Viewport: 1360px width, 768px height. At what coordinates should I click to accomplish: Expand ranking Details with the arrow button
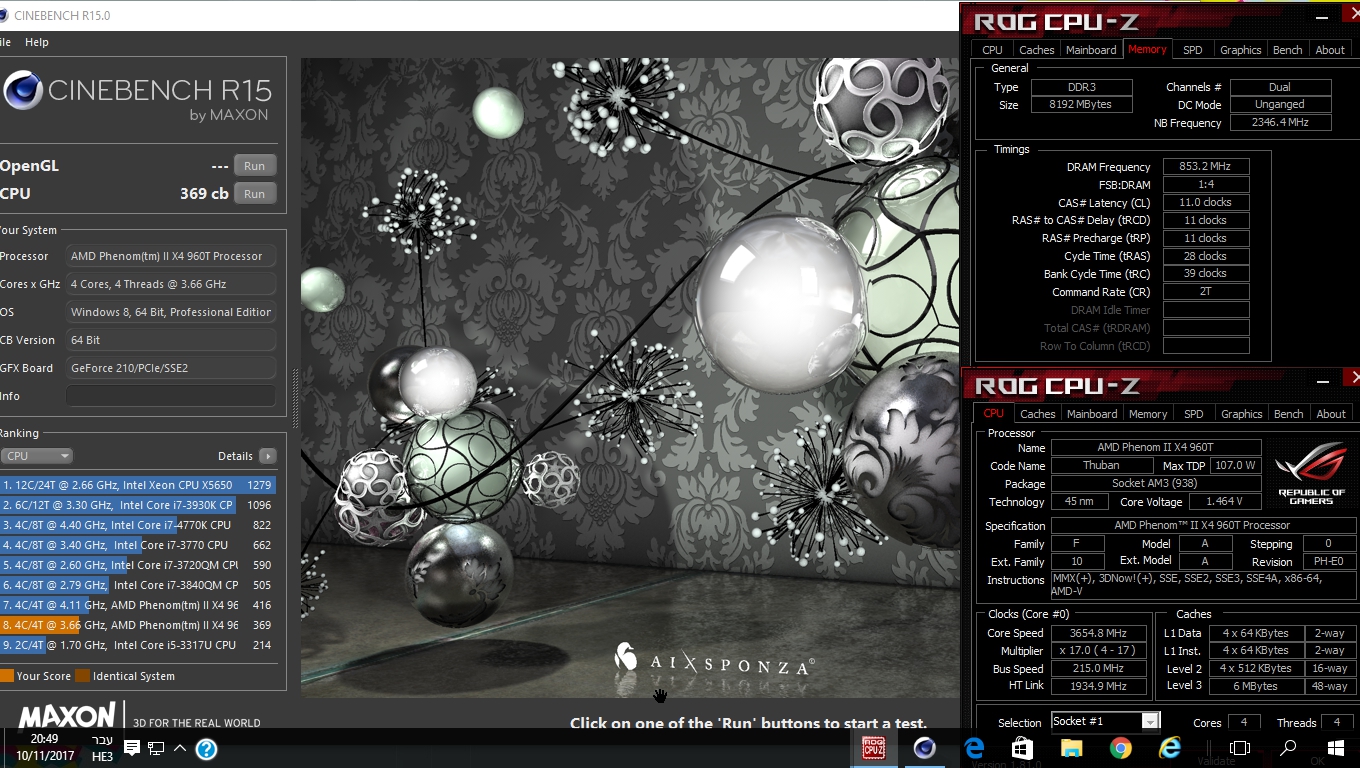pyautogui.click(x=267, y=456)
